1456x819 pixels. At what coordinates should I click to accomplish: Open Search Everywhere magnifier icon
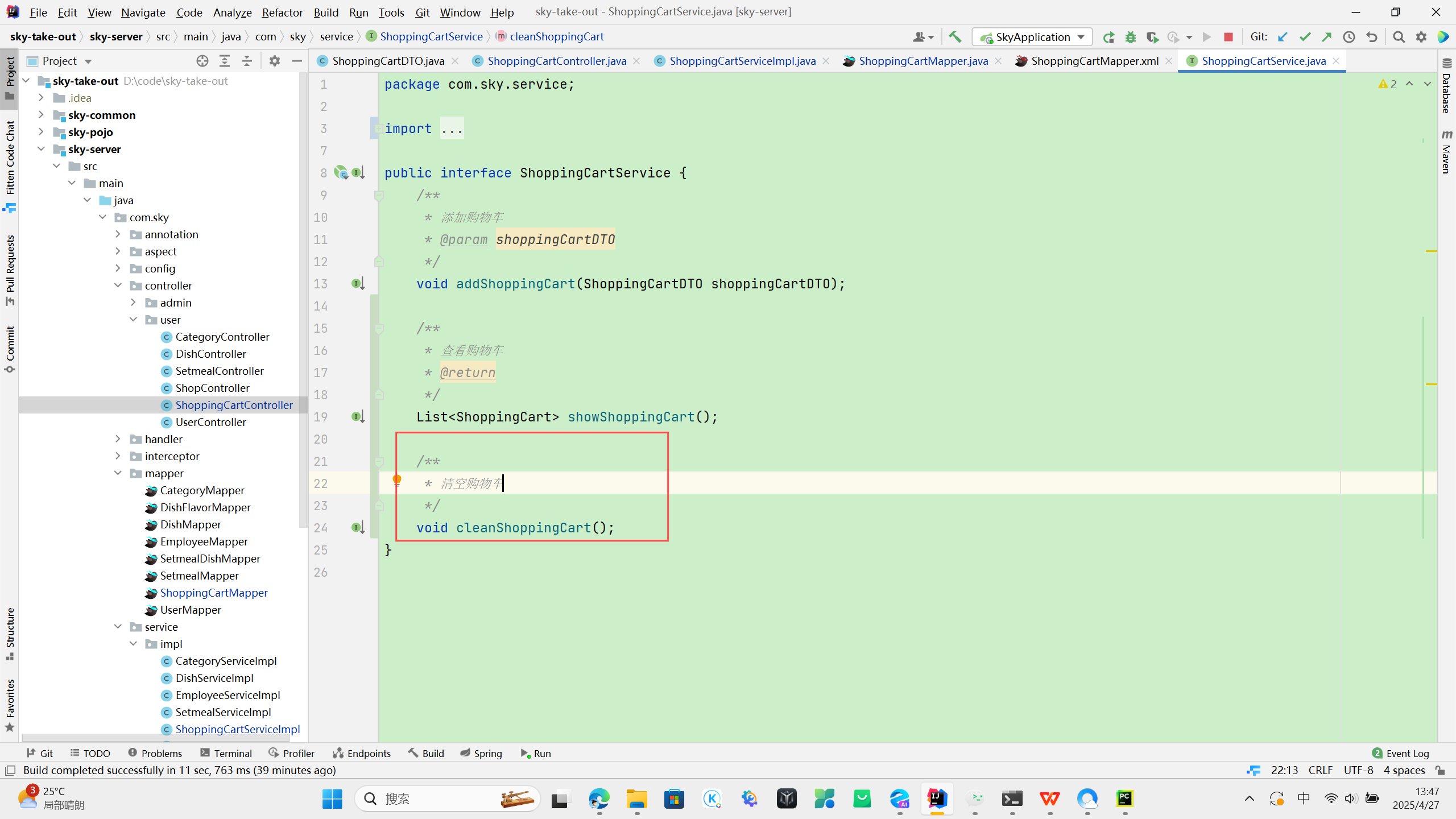(x=1399, y=37)
